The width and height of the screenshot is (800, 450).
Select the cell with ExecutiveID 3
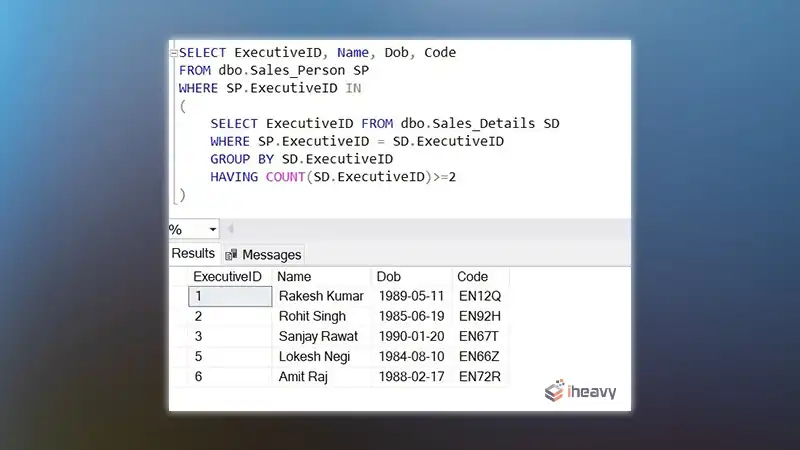point(230,337)
